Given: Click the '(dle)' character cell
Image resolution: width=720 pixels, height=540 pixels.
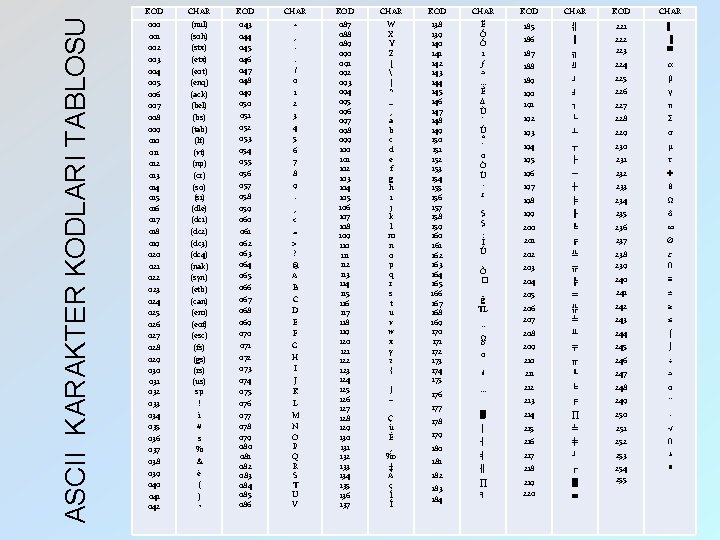Looking at the screenshot, I should (x=199, y=208).
